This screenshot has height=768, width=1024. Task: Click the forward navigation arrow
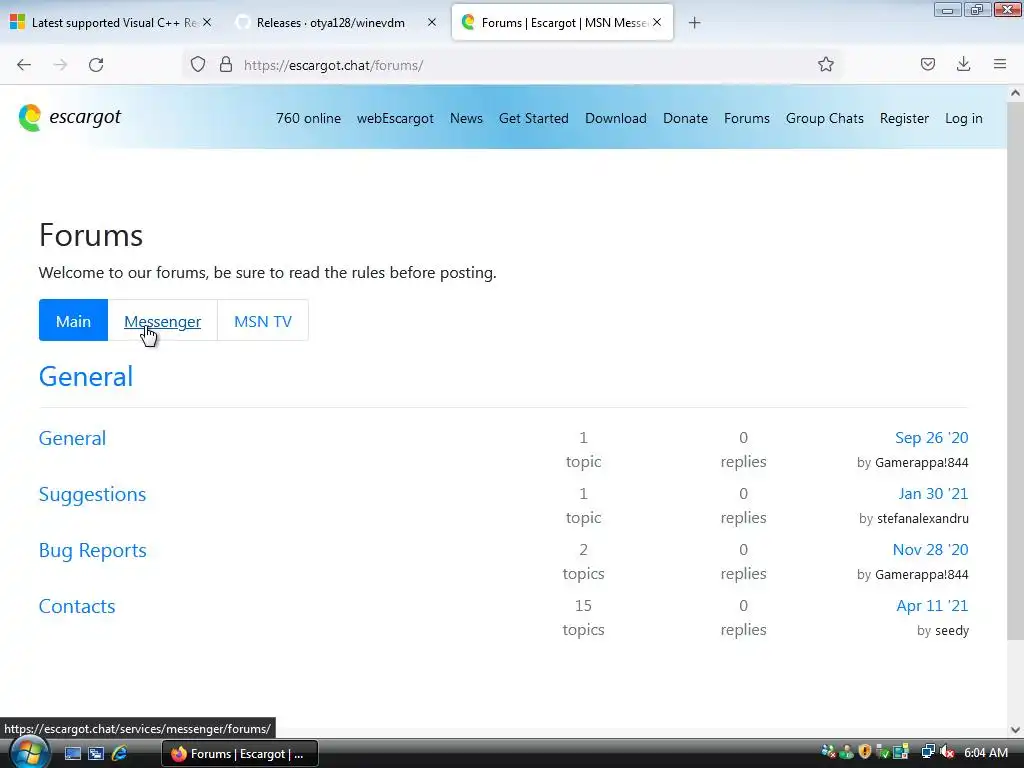coord(60,65)
